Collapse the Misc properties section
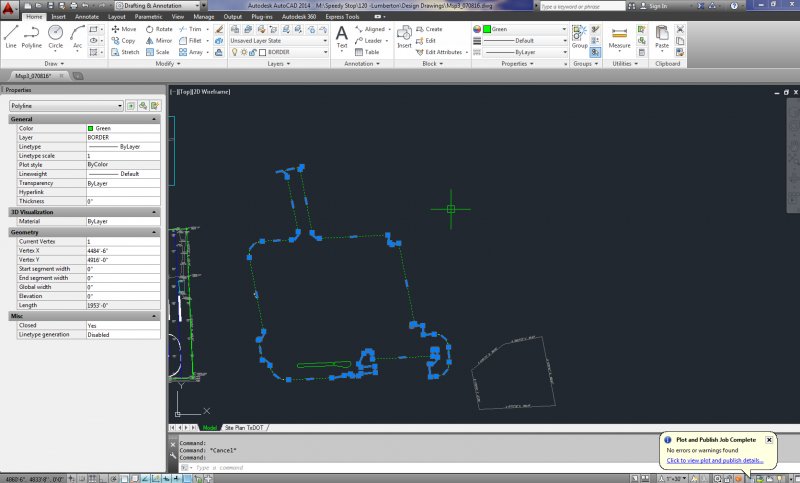The height and width of the screenshot is (483, 800). 154,316
